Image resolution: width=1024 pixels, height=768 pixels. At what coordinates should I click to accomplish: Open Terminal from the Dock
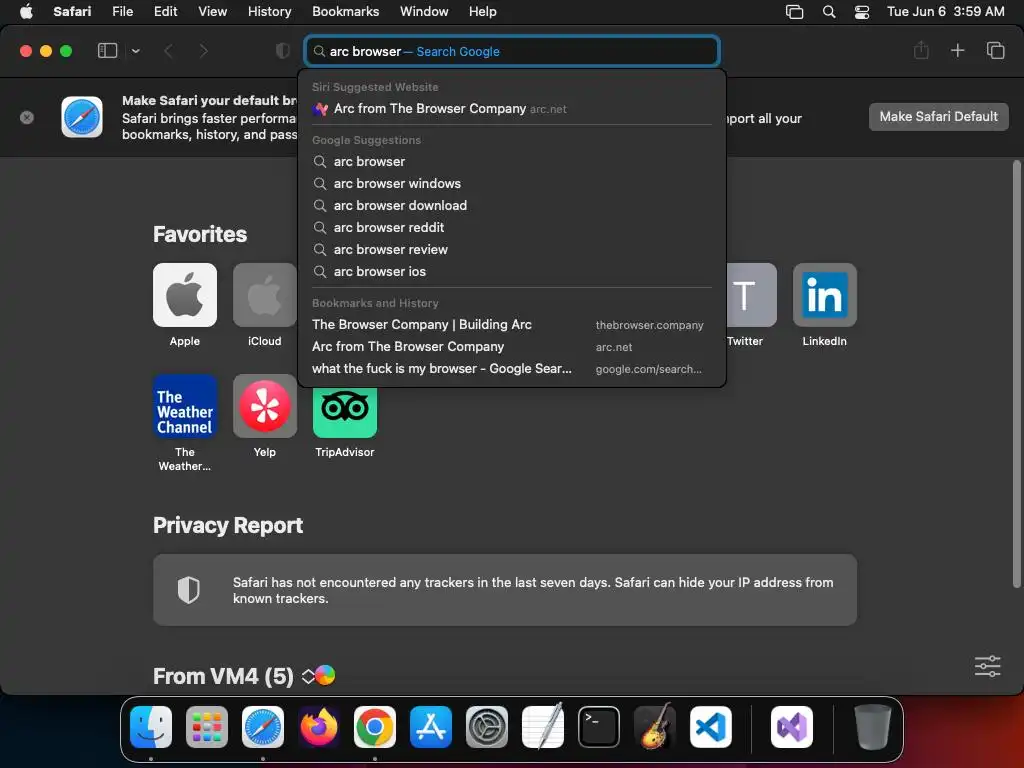coord(599,727)
